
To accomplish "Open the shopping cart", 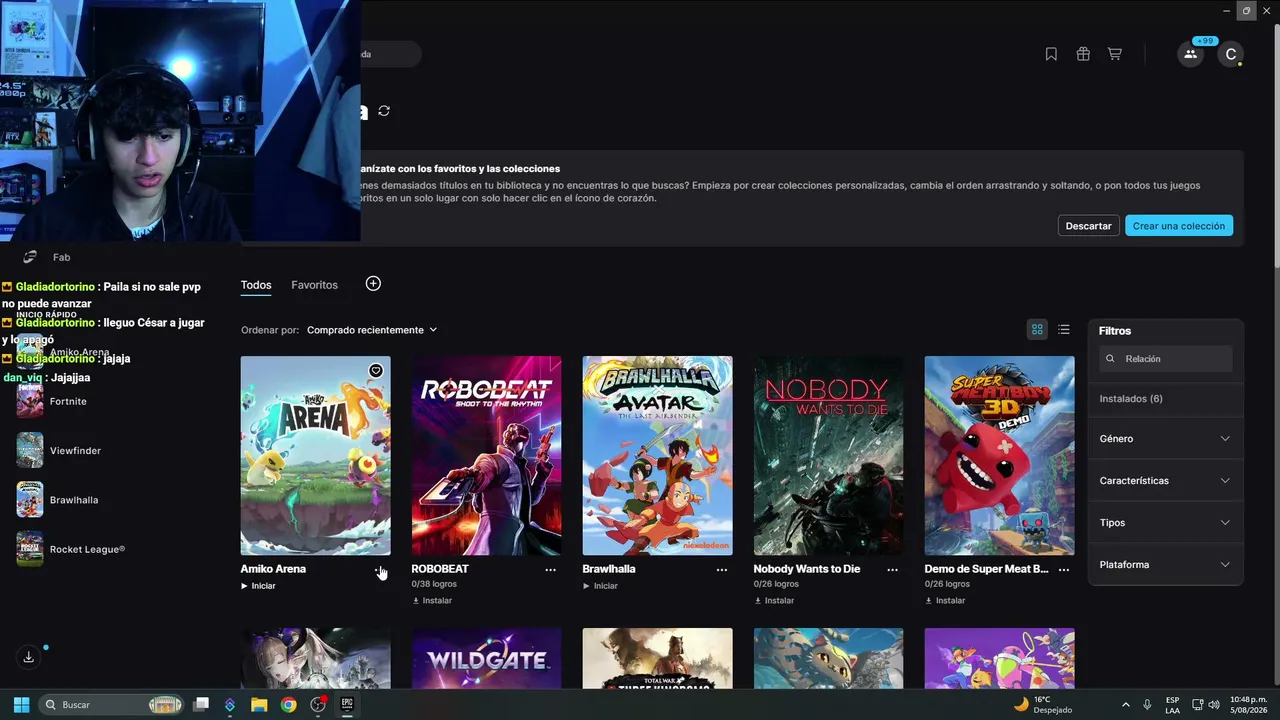I will [1114, 54].
